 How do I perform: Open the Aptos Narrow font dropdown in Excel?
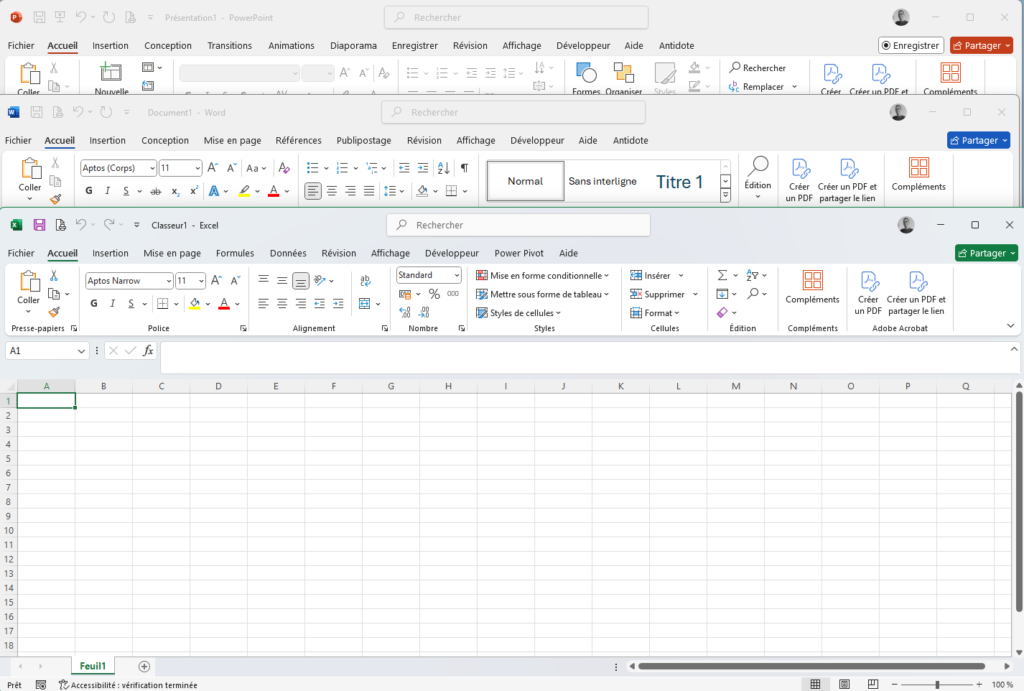click(168, 281)
